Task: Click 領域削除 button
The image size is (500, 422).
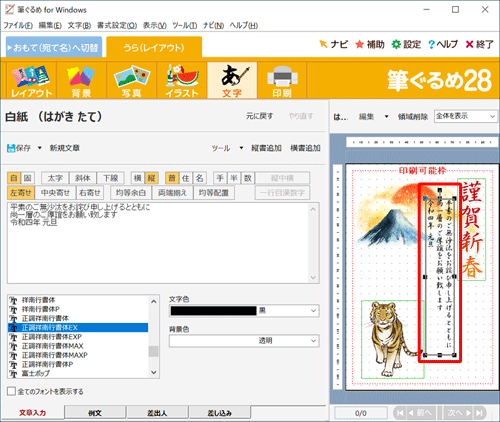Action: click(413, 117)
